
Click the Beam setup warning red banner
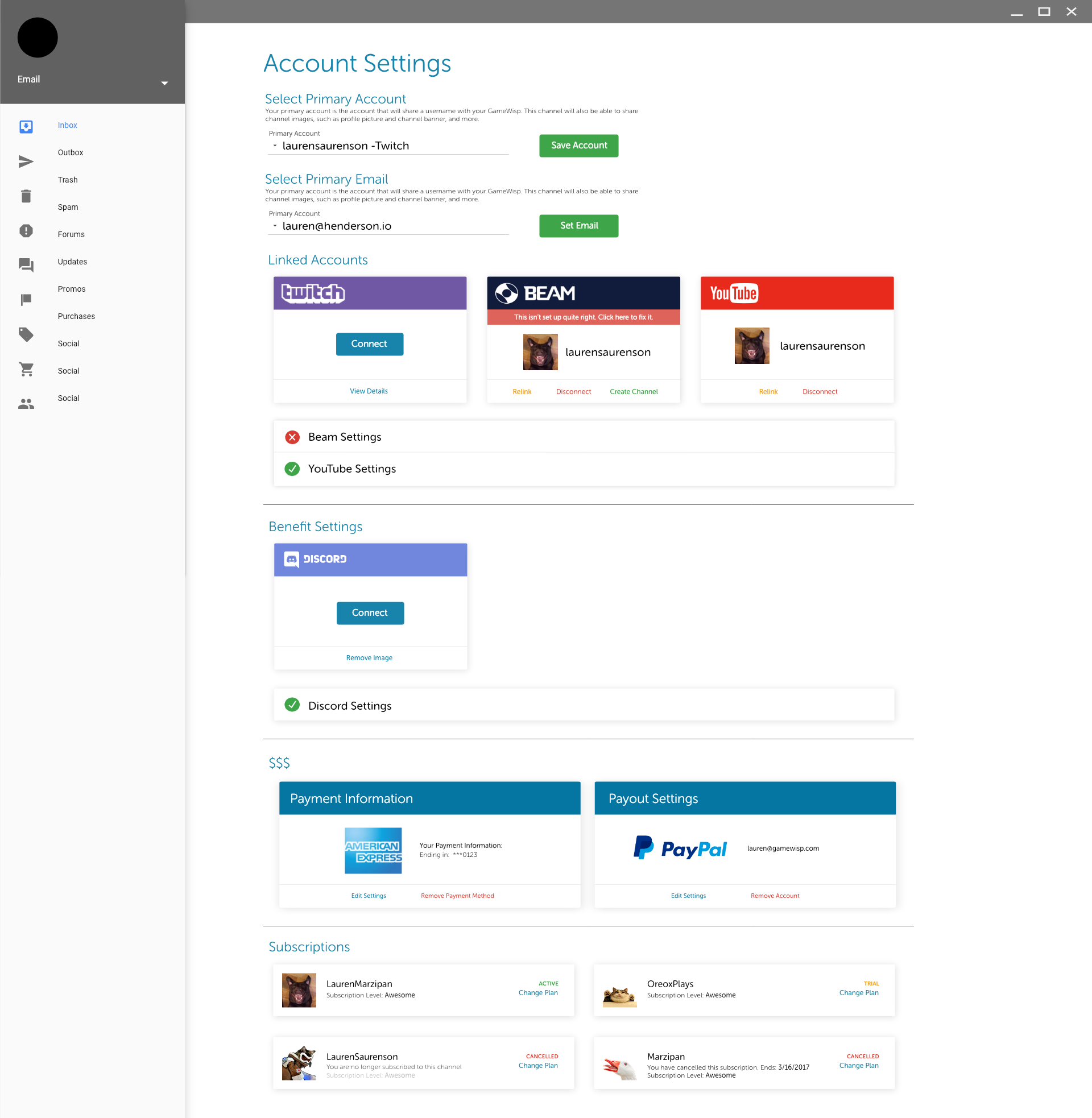click(584, 317)
